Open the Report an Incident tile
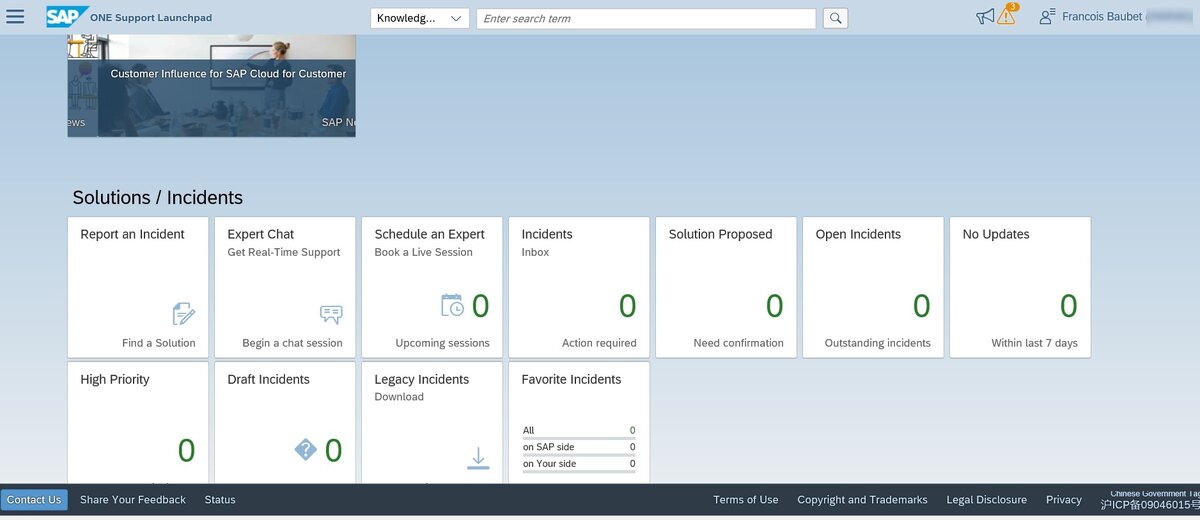Screen dimensions: 1200x520 pos(138,287)
